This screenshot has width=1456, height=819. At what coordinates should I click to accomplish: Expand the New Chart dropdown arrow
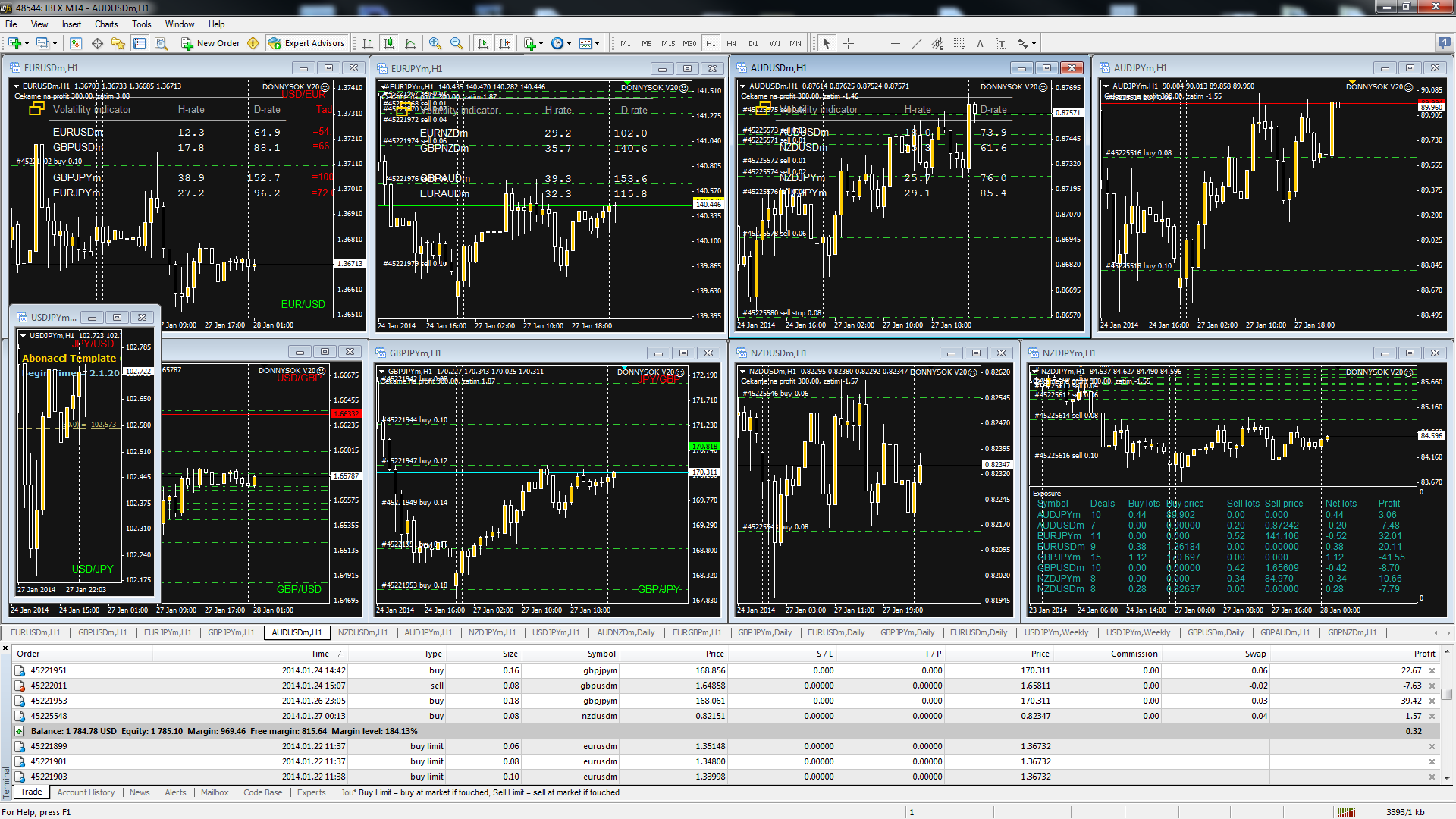click(x=27, y=43)
